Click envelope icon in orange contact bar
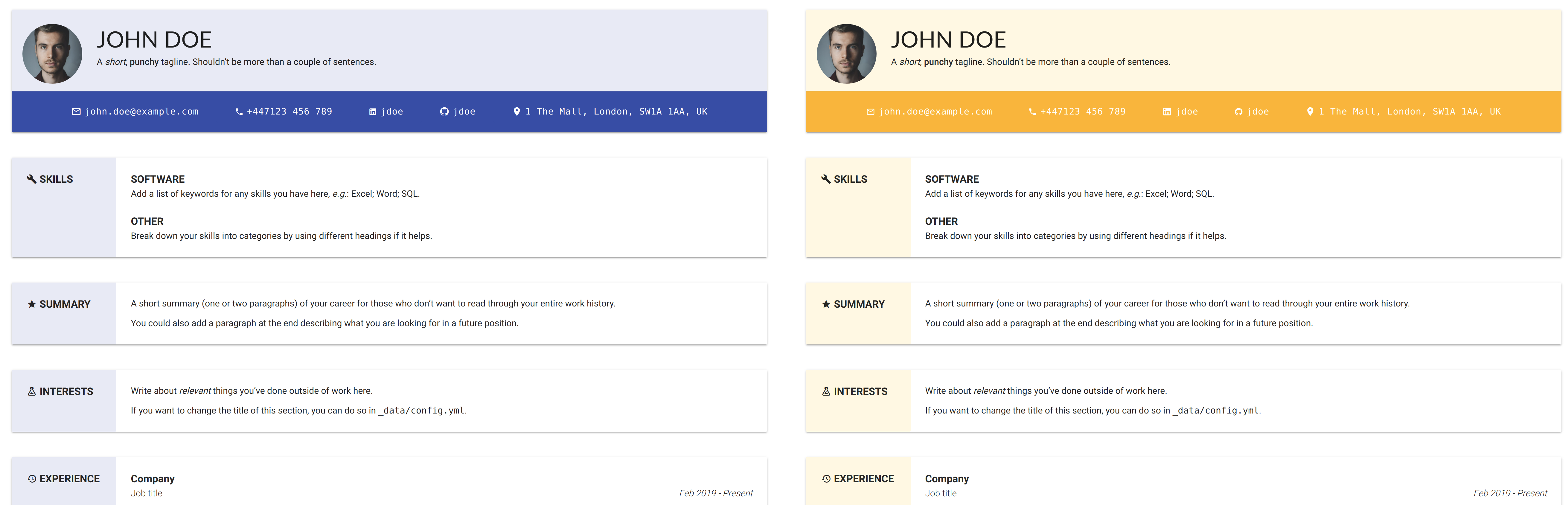The height and width of the screenshot is (505, 1568). tap(871, 112)
